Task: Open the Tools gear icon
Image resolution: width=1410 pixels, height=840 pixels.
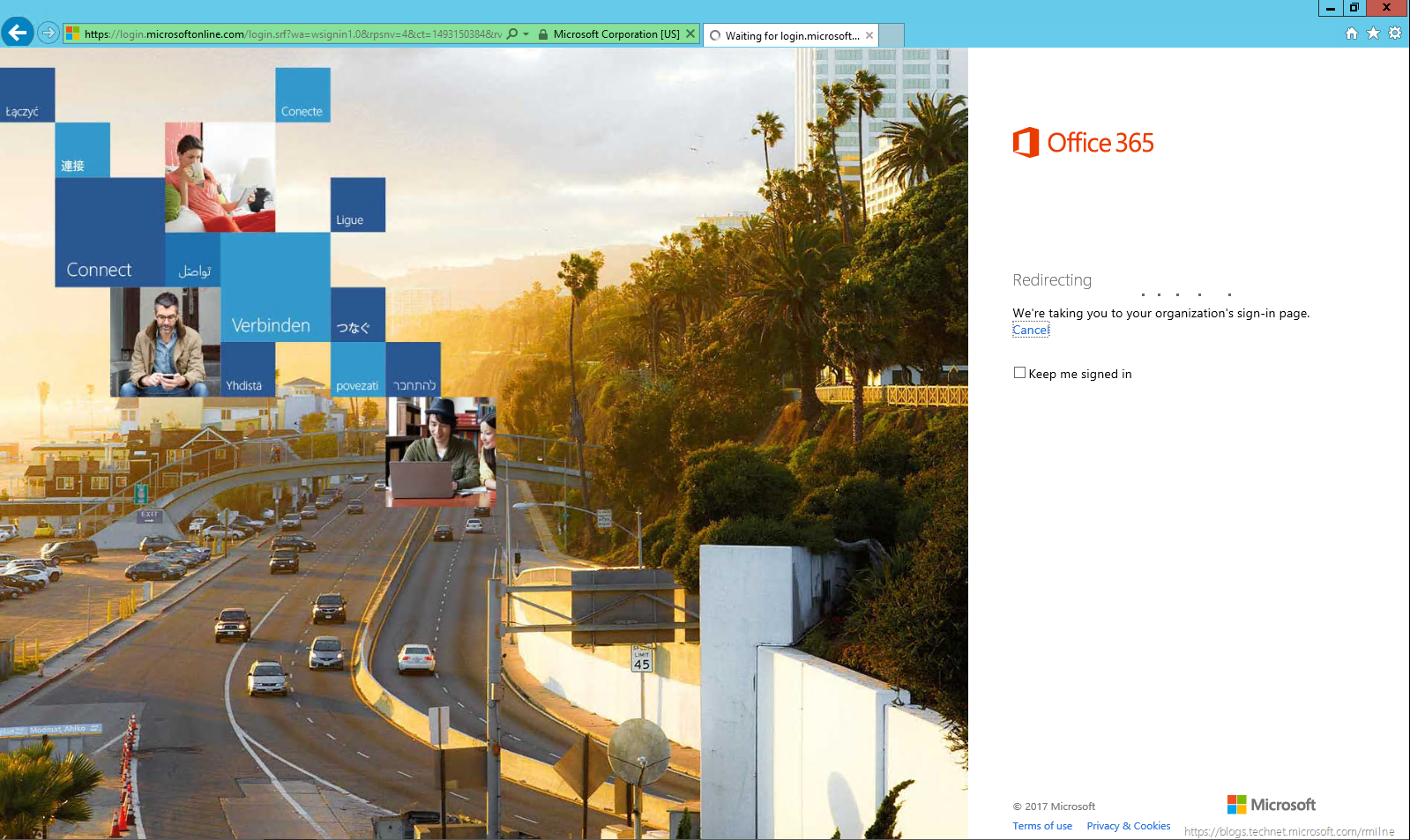Action: tap(1395, 33)
